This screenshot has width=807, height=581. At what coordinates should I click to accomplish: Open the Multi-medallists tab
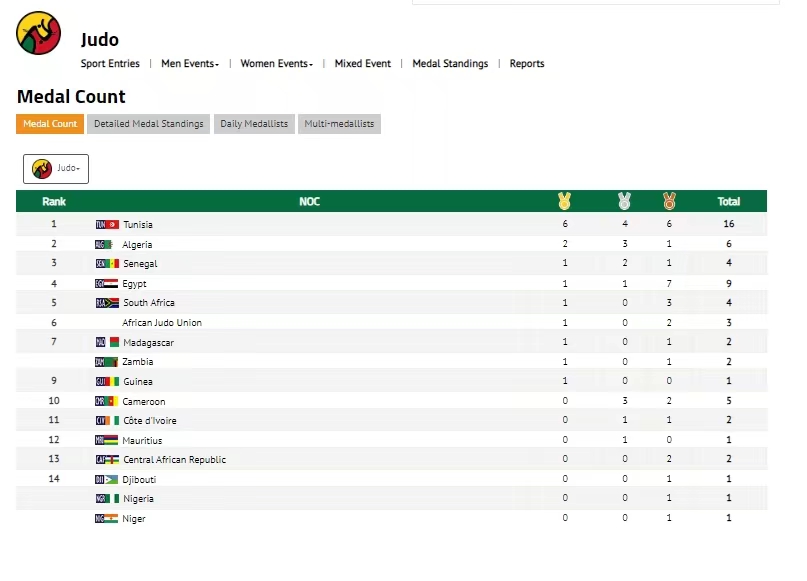click(339, 124)
